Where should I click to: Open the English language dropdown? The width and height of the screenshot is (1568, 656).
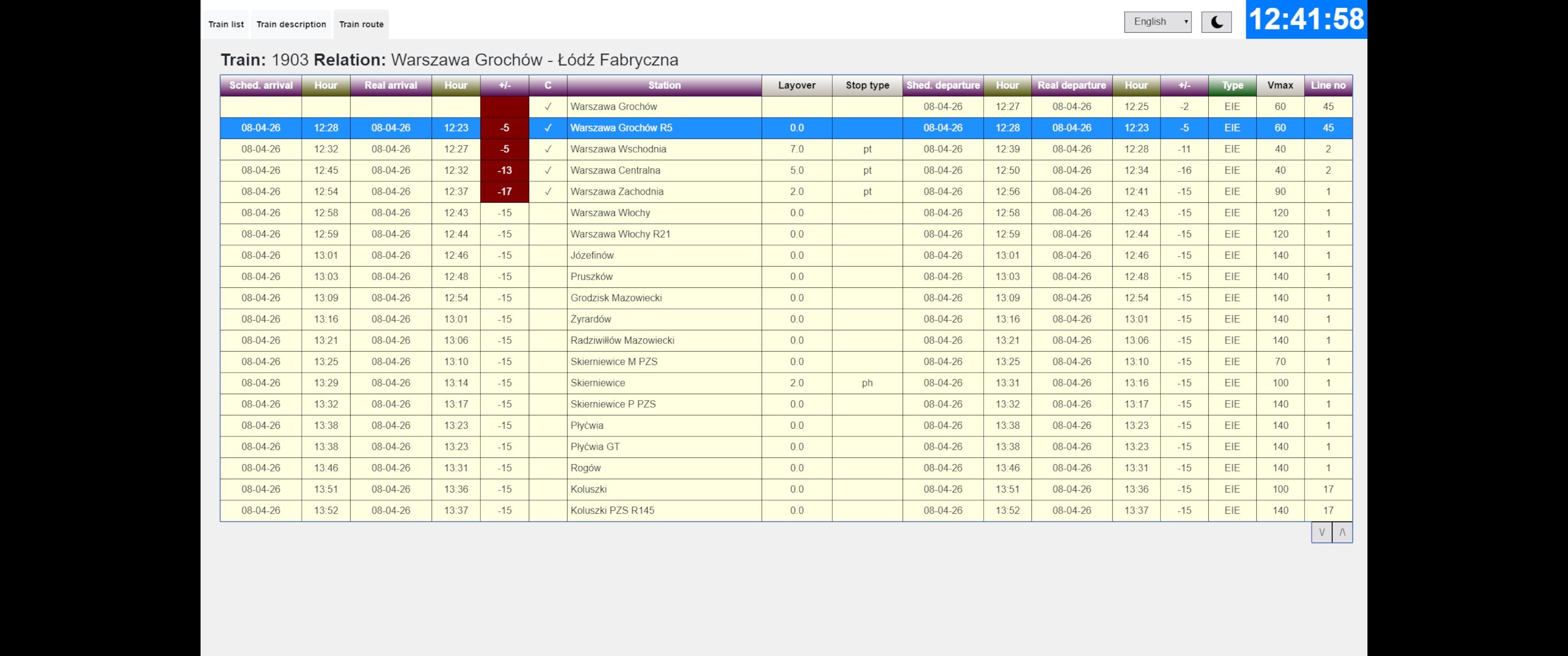(x=1157, y=22)
